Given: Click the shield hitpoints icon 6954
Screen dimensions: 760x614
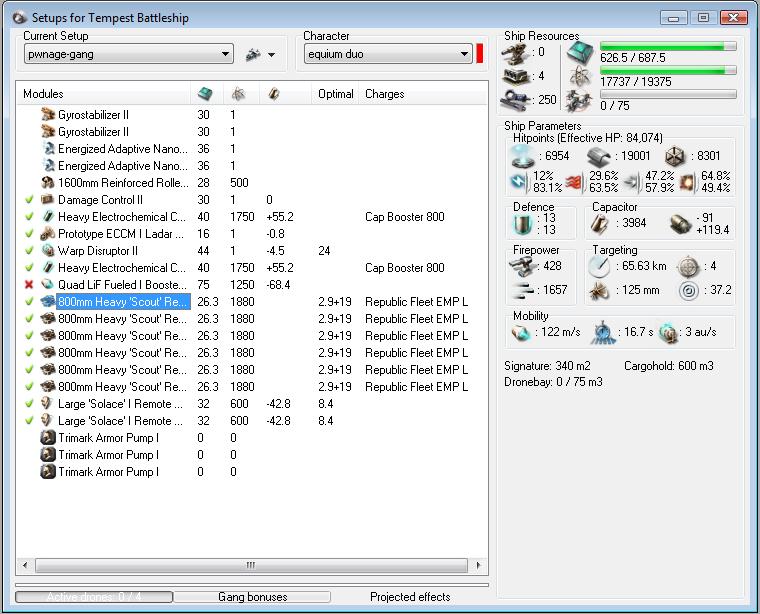Looking at the screenshot, I should [x=522, y=156].
